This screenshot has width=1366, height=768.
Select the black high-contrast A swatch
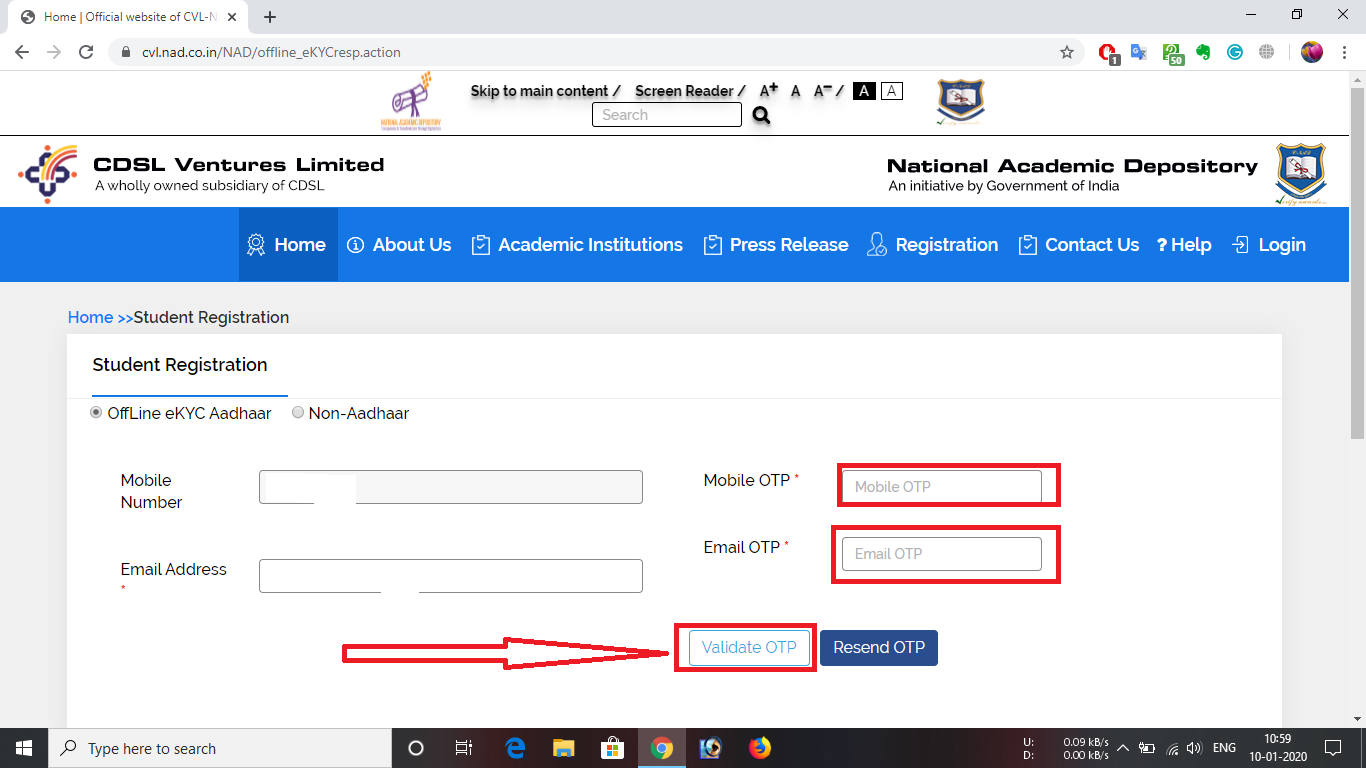(865, 91)
